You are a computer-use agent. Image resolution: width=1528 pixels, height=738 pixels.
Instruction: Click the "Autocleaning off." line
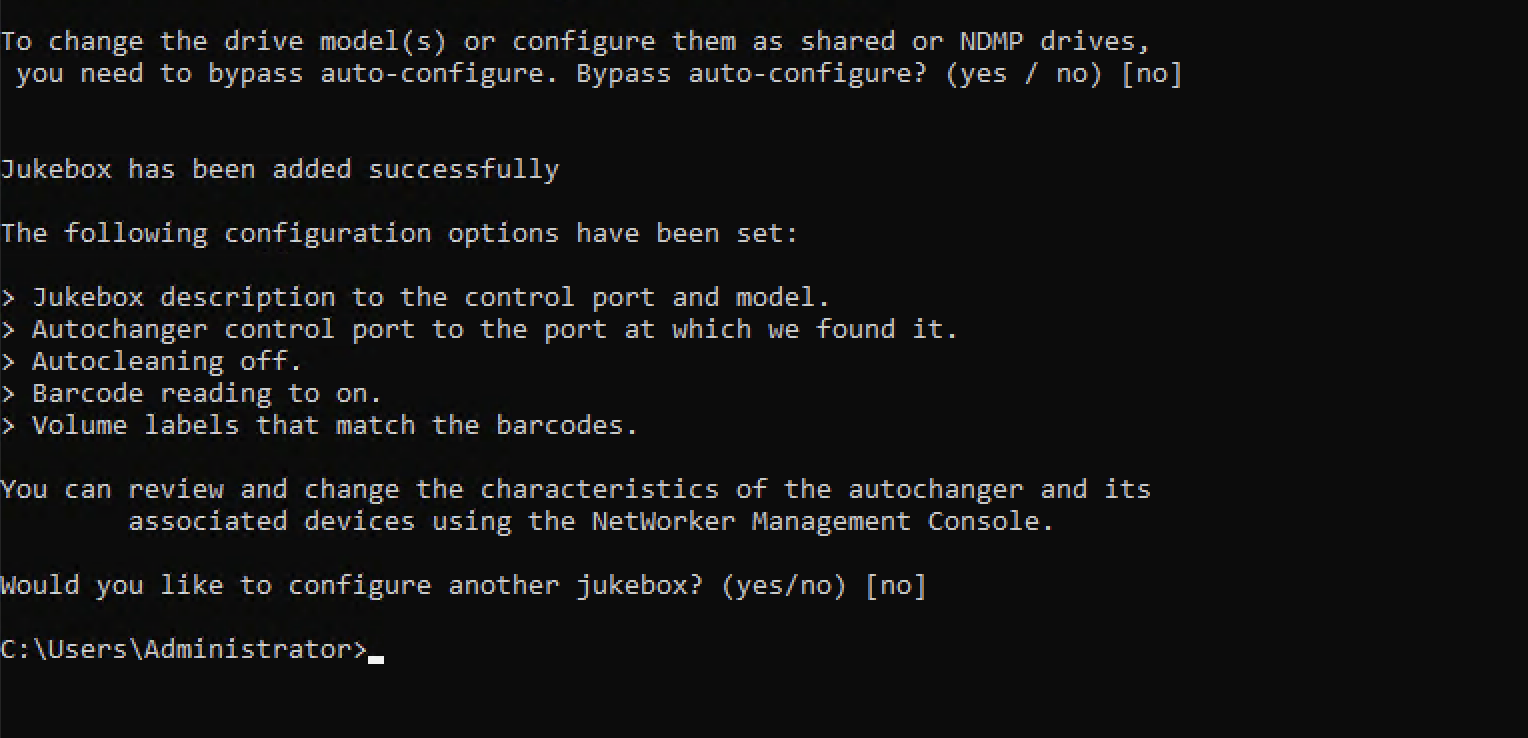[166, 361]
